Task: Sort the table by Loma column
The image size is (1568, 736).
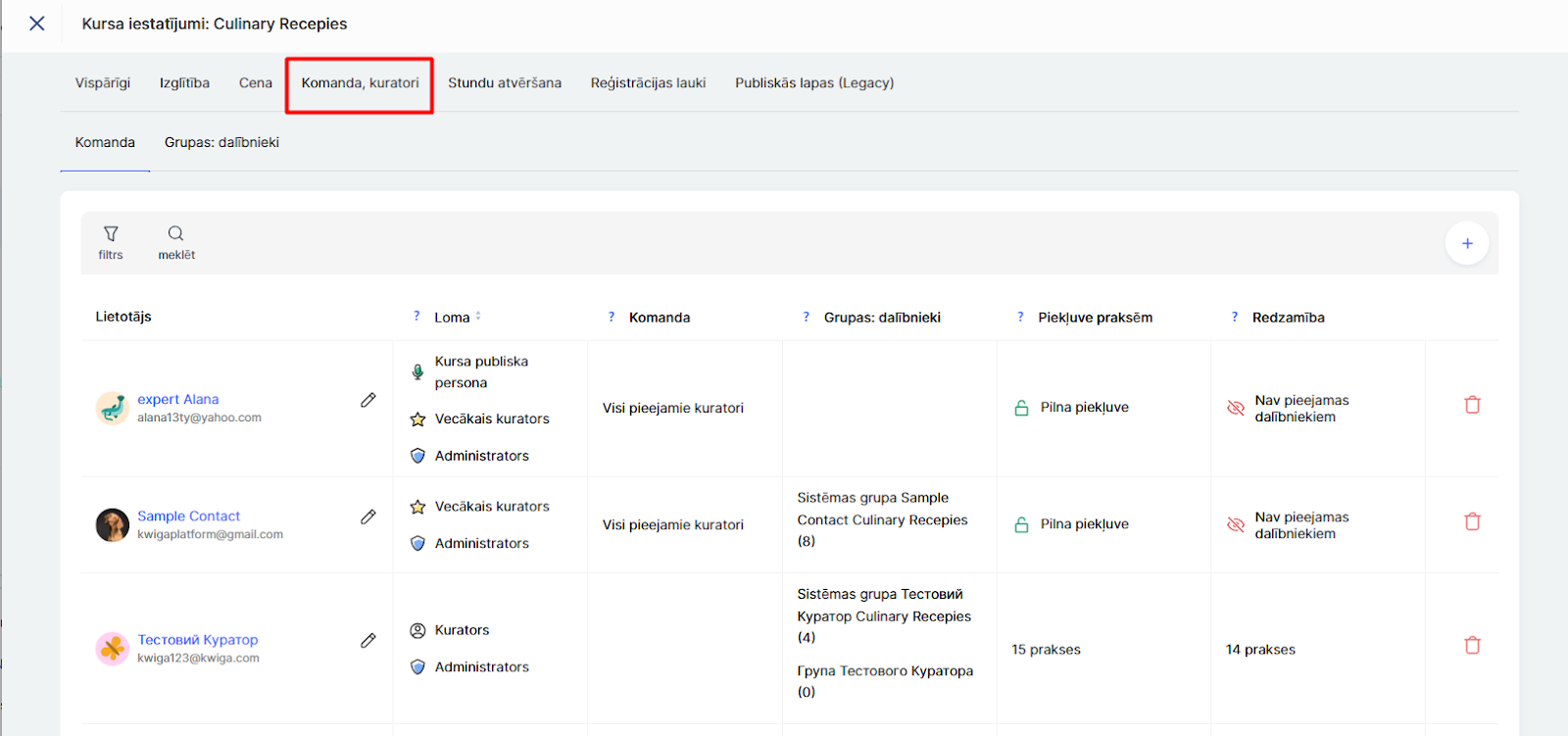Action: (477, 317)
